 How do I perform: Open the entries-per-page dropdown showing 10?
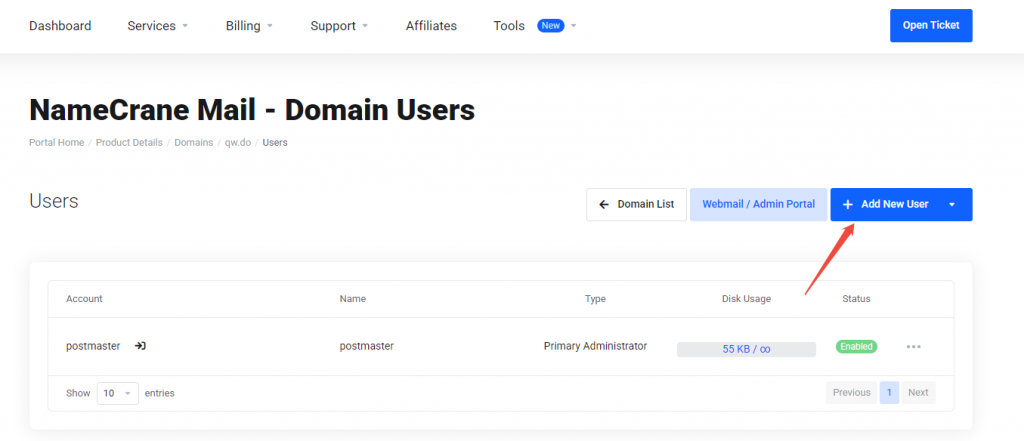tap(118, 393)
